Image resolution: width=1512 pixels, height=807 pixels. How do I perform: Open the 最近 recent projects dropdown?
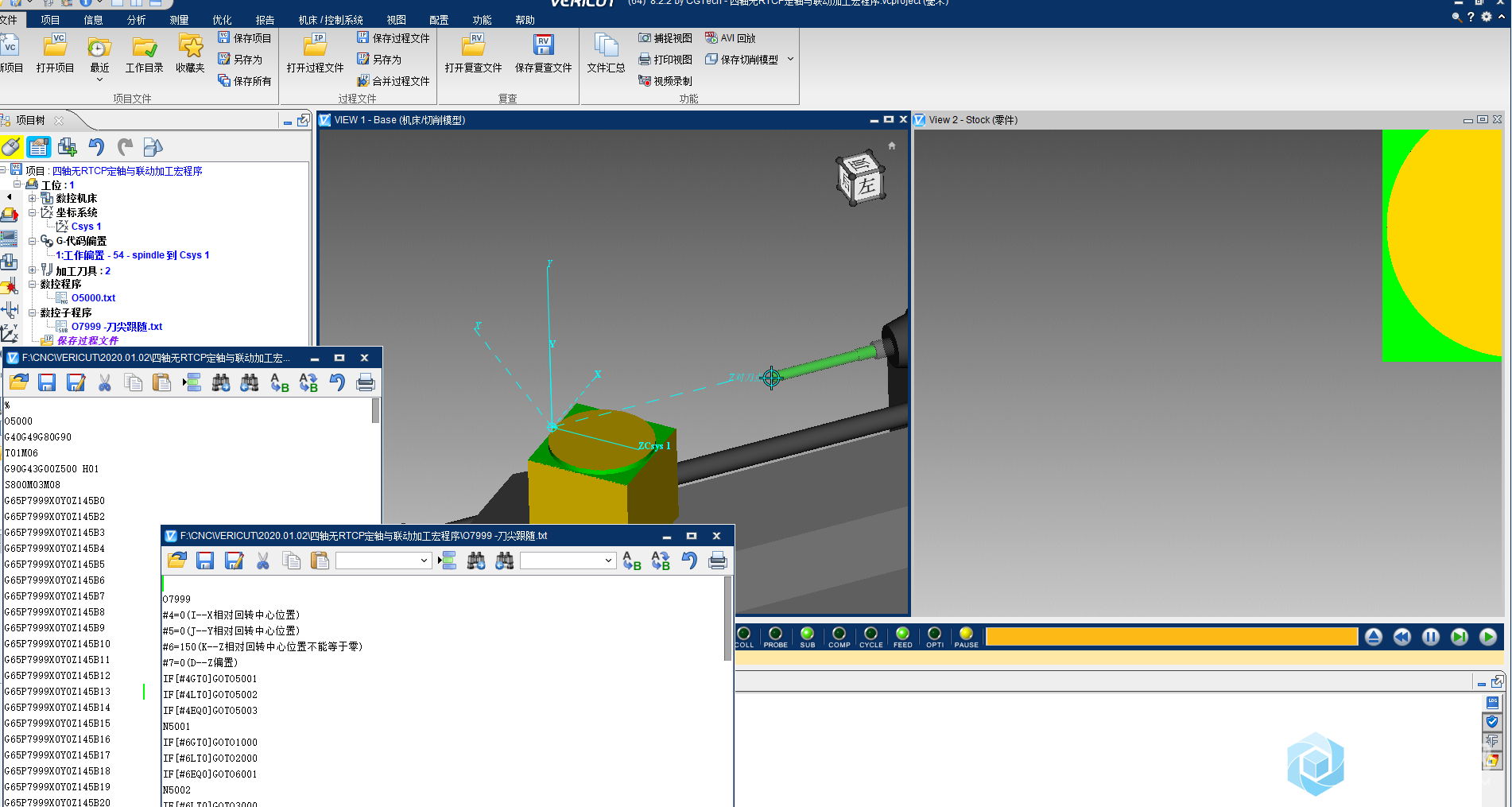[99, 57]
